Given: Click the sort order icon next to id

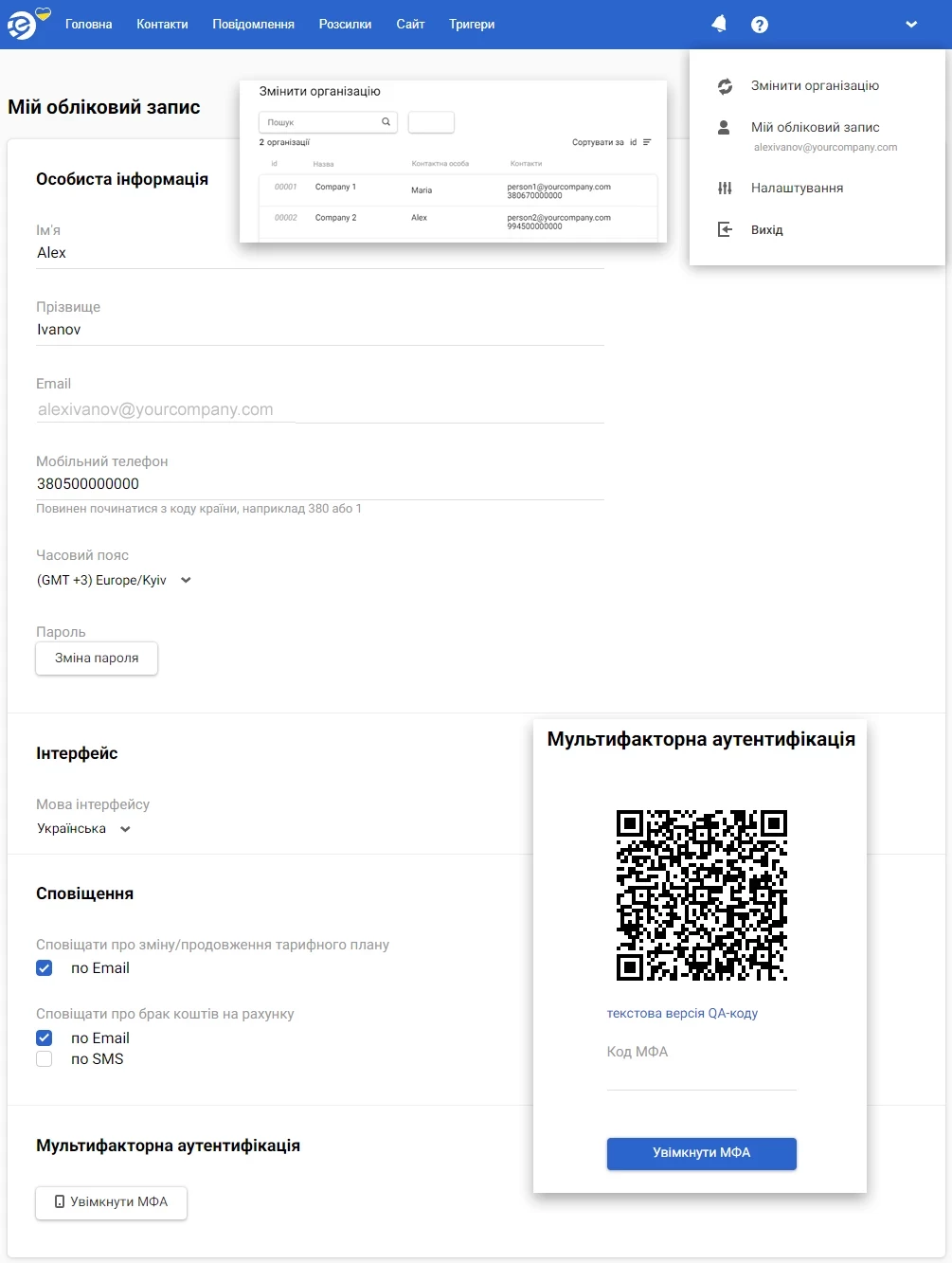Looking at the screenshot, I should pos(647,142).
